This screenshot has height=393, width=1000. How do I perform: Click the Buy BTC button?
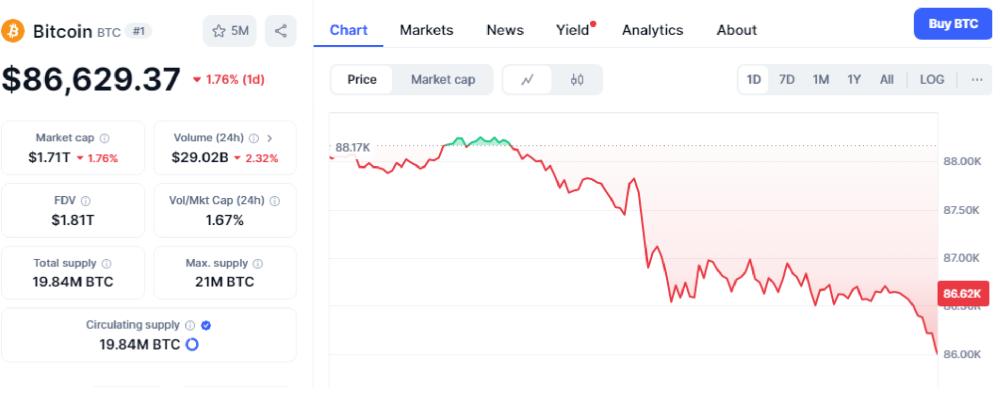point(953,24)
